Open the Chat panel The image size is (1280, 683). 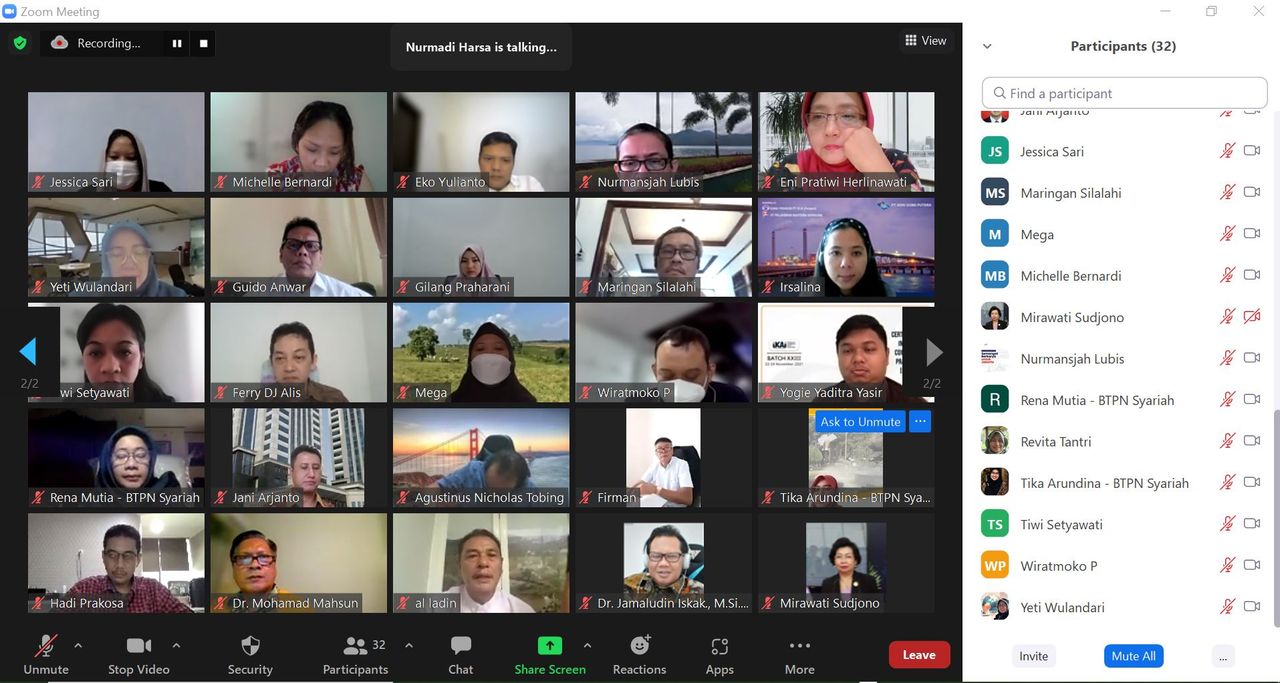pos(461,654)
